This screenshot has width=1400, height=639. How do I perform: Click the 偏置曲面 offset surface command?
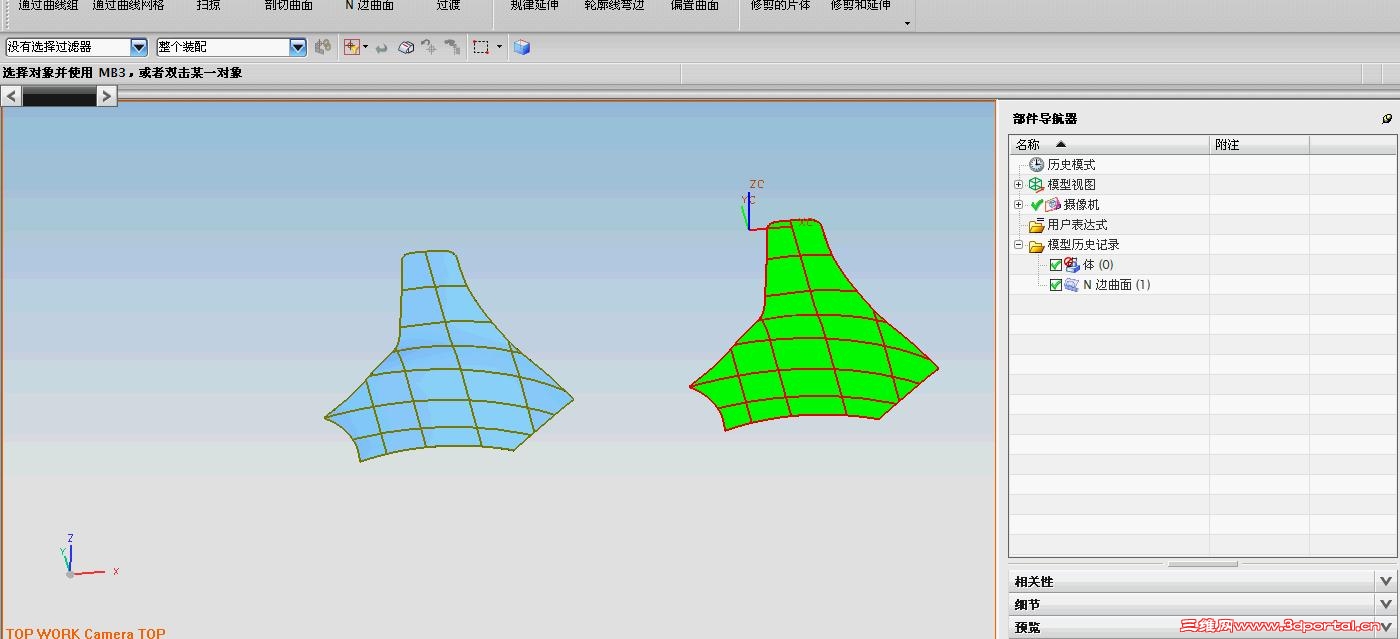pyautogui.click(x=695, y=6)
